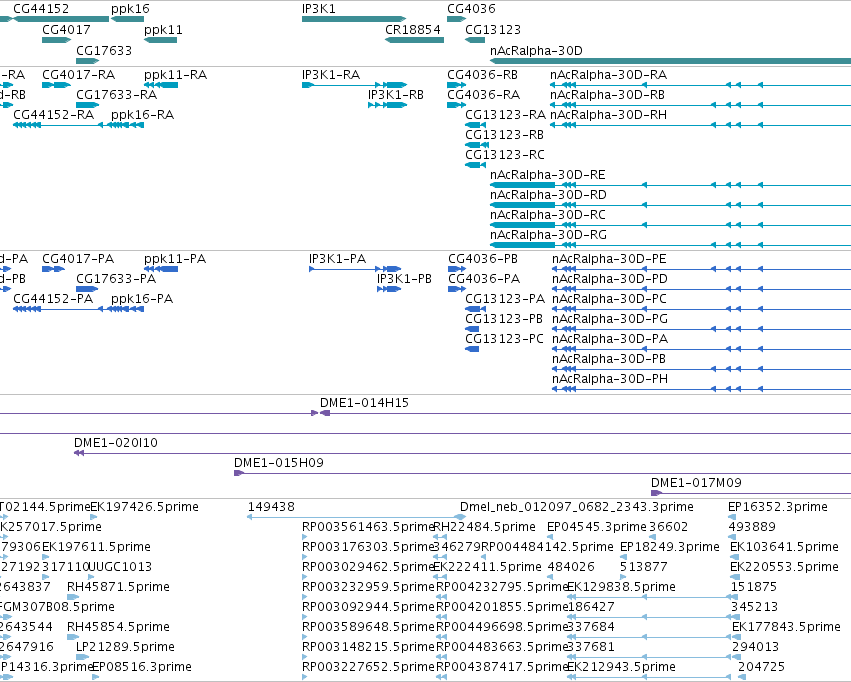Click BAC clone DME1-015H09
Screen dimensions: 851x682
(x=278, y=463)
